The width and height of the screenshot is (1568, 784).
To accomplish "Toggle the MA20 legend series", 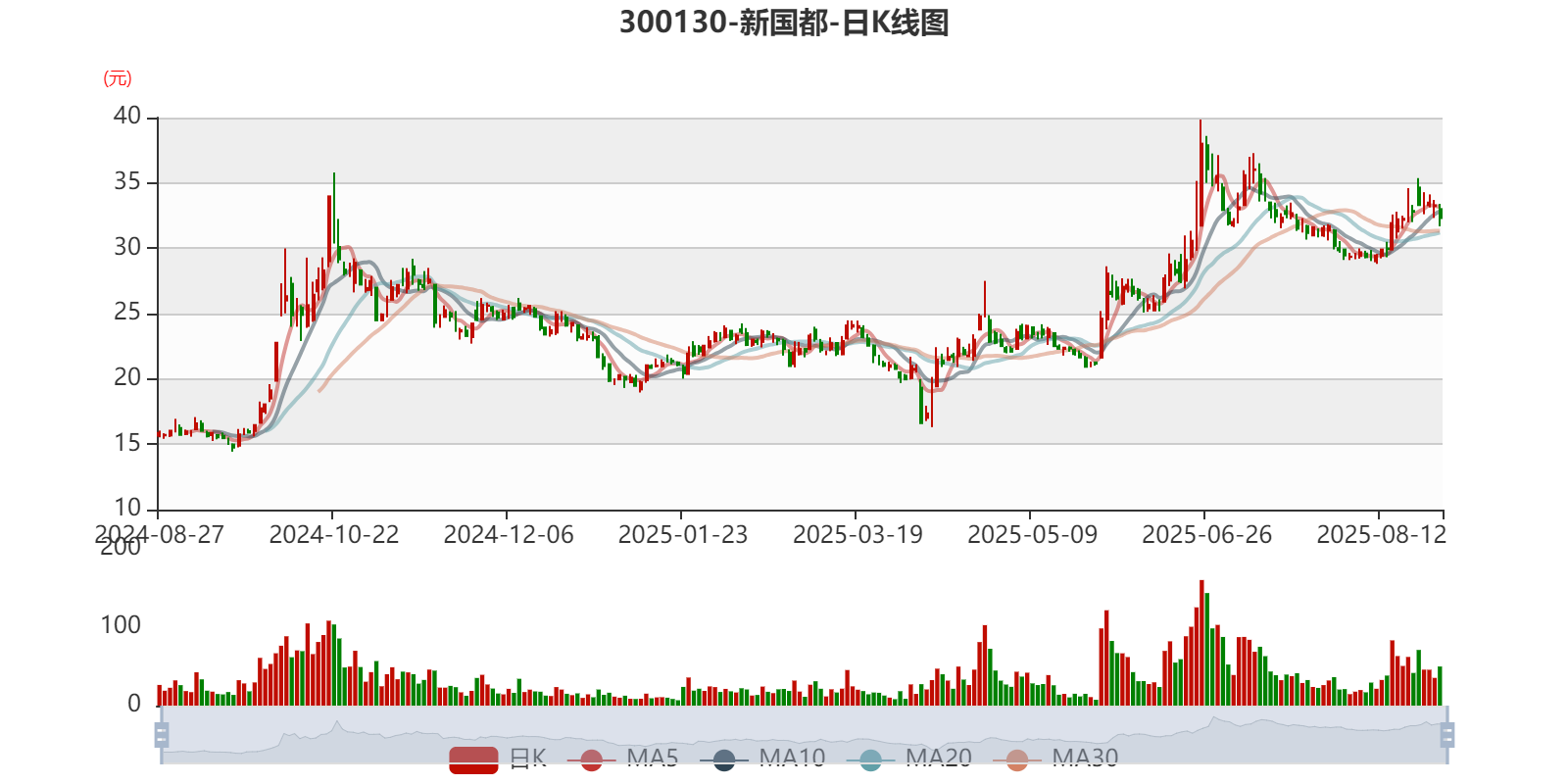I will coord(909,759).
